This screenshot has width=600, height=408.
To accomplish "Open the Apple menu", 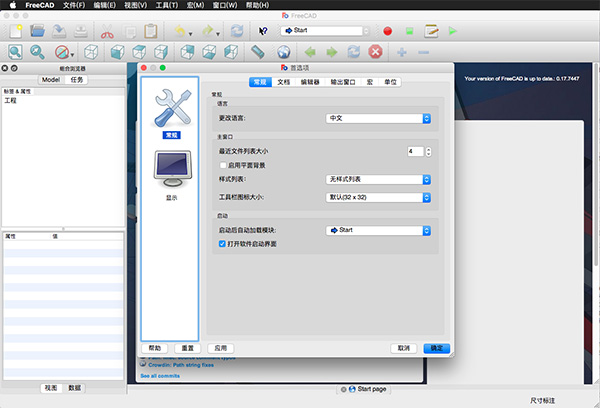I will (13, 5).
